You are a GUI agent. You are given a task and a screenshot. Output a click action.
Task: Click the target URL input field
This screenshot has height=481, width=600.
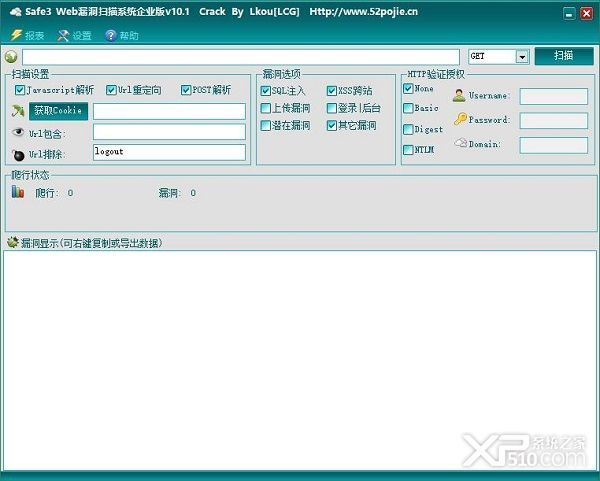(x=241, y=57)
